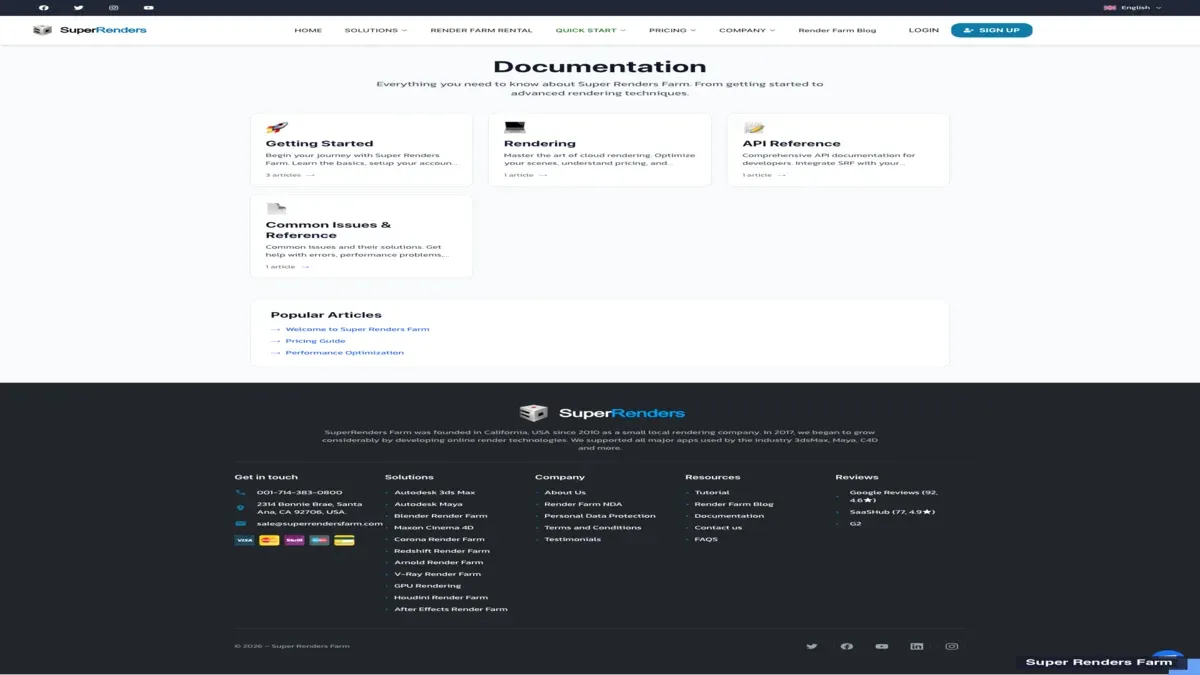
Task: Open Google Reviews link
Action: pos(893,496)
